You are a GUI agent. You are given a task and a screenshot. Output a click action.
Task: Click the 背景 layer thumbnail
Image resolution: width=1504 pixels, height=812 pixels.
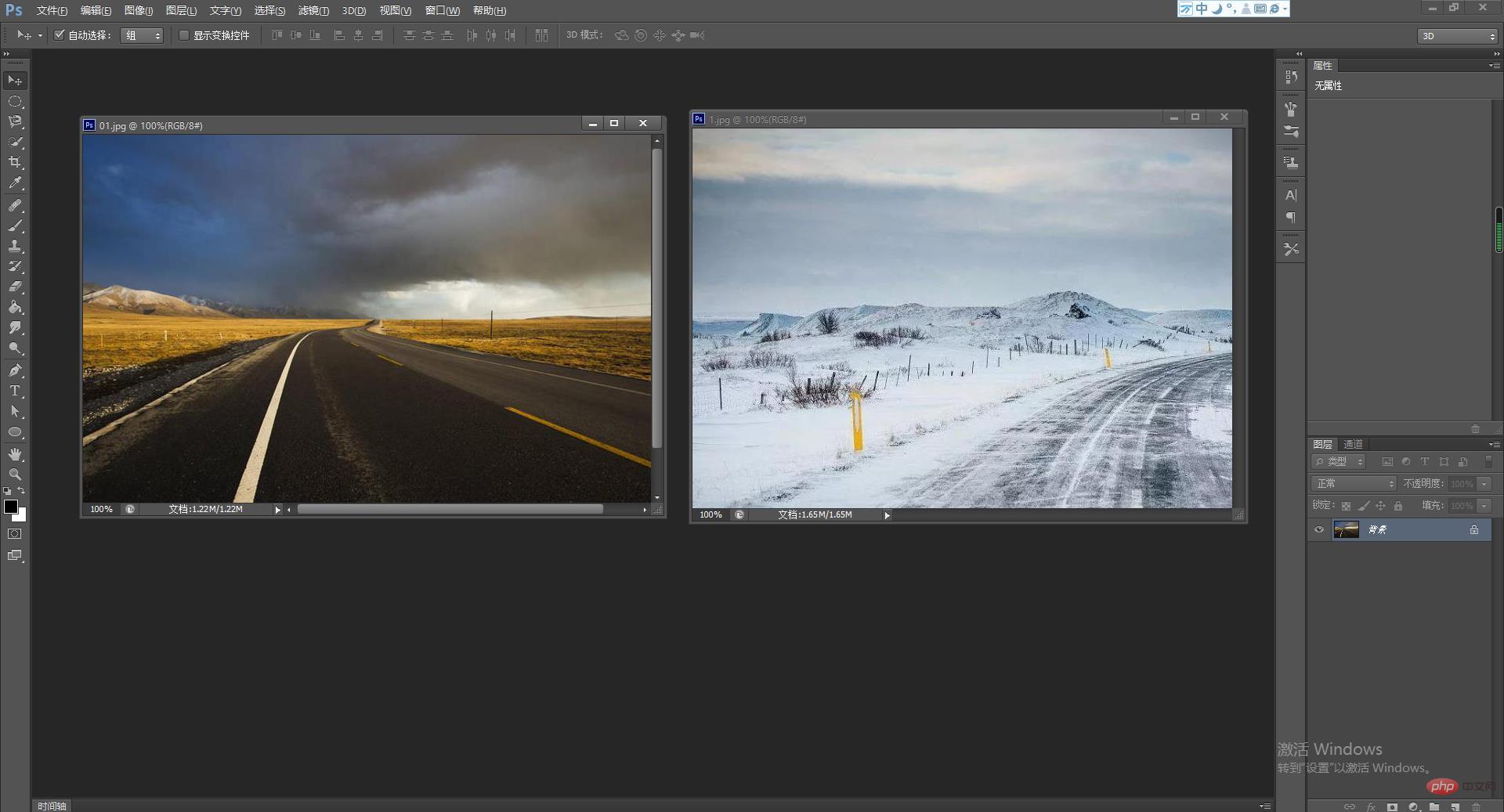pyautogui.click(x=1347, y=530)
